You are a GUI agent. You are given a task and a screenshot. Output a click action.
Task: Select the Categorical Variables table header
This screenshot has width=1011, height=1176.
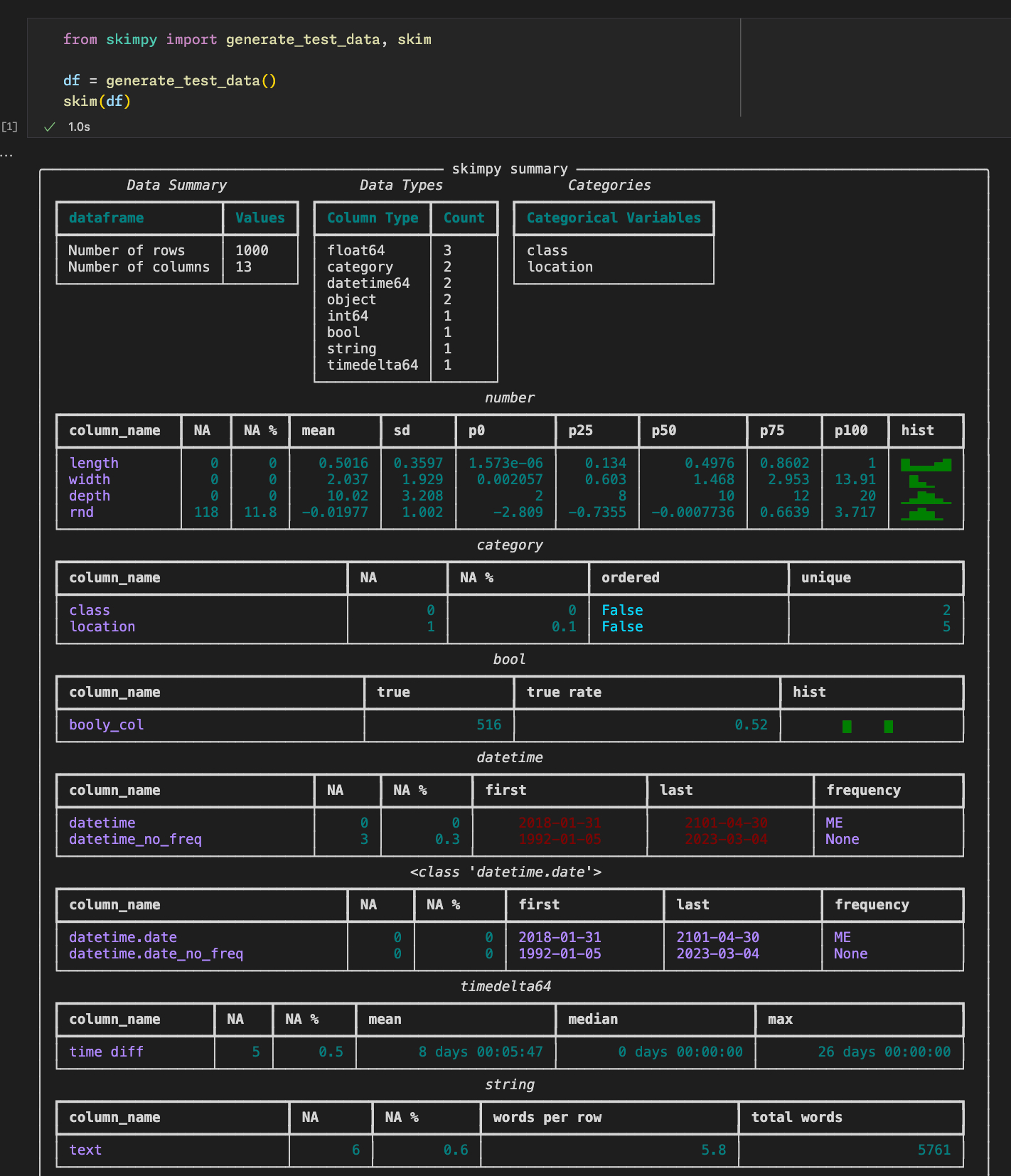614,218
